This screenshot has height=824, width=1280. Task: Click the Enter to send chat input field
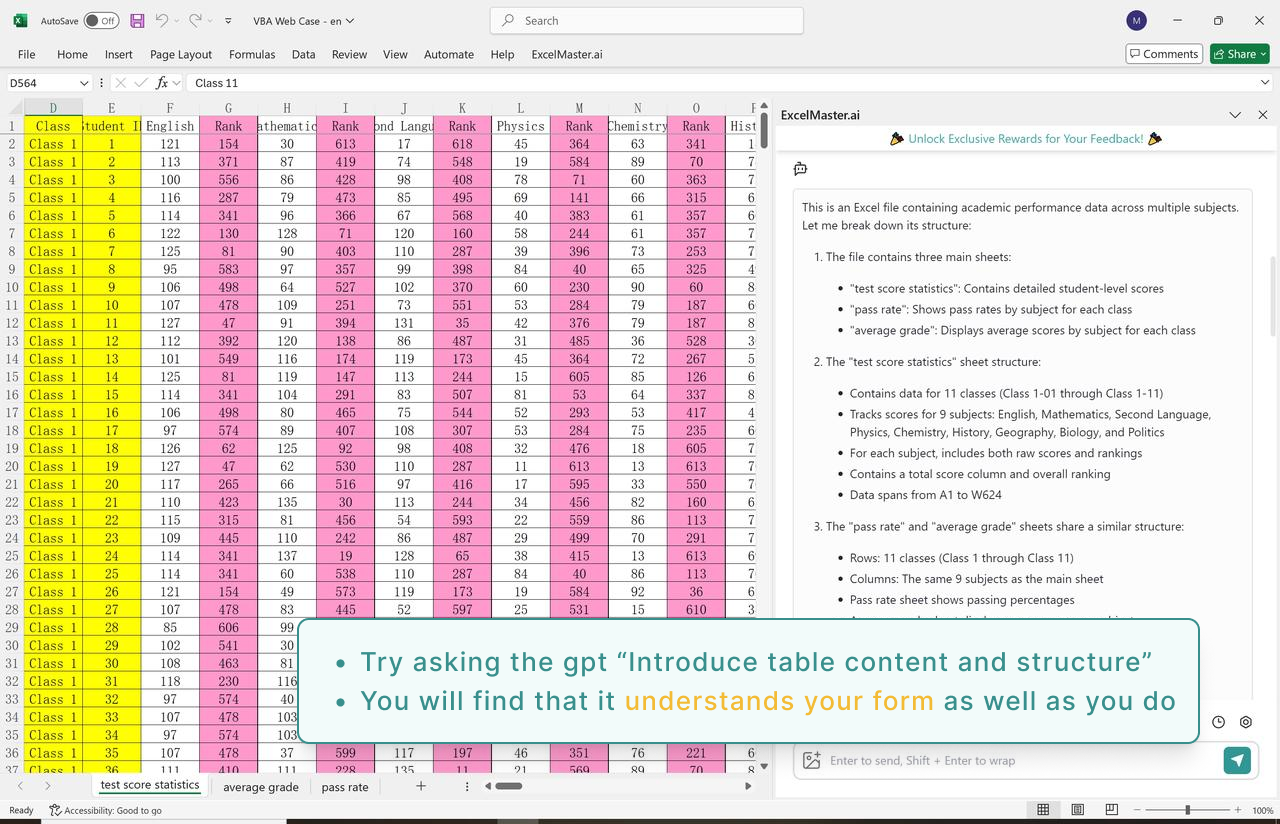(1000, 760)
